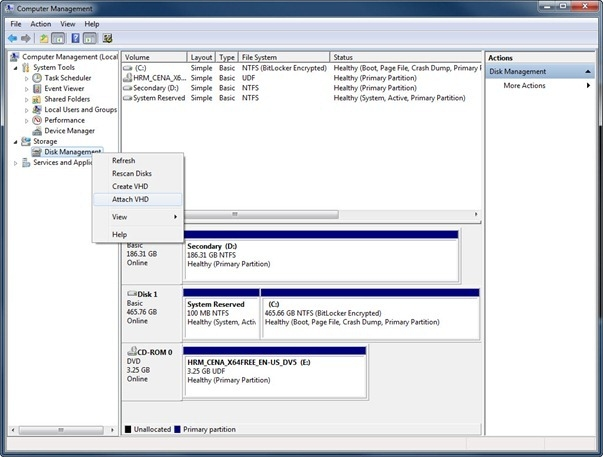603x457 pixels.
Task: Sort by the File System column header
Action: point(284,57)
